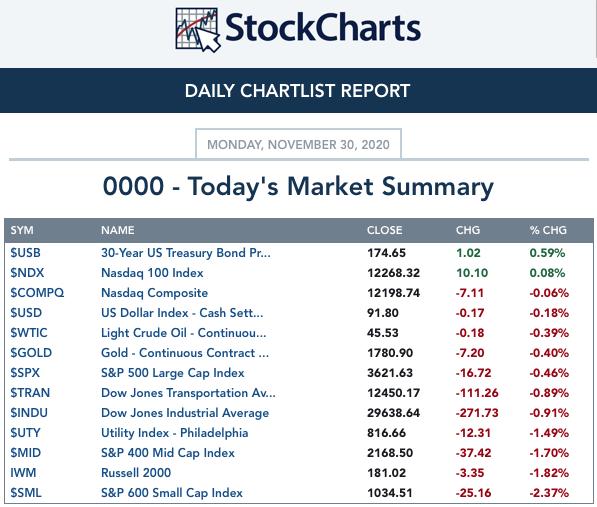Select the $COMPQ ticker symbol
The width and height of the screenshot is (597, 507).
[x=37, y=293]
